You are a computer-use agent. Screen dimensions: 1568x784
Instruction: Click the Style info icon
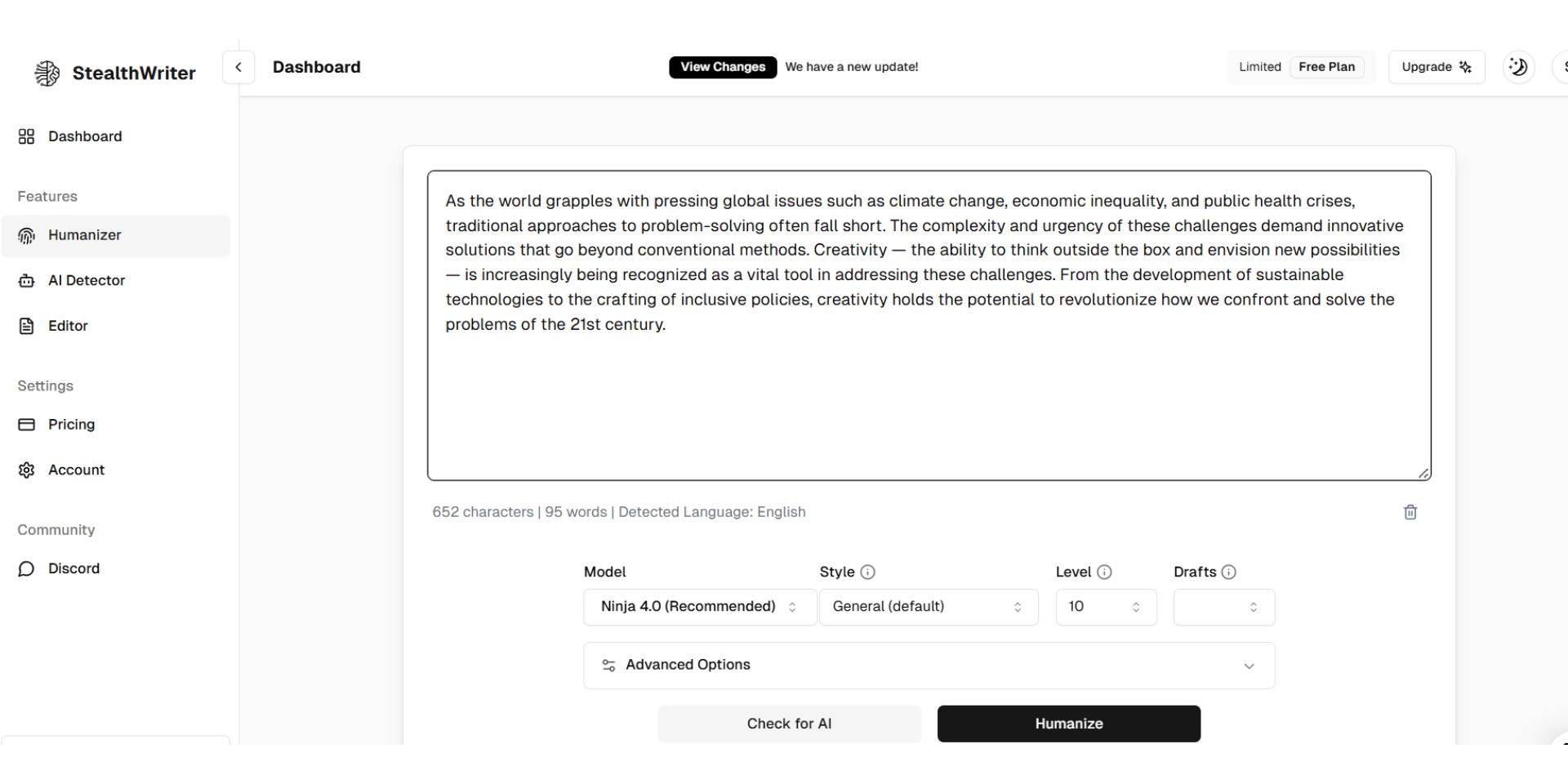click(x=868, y=572)
